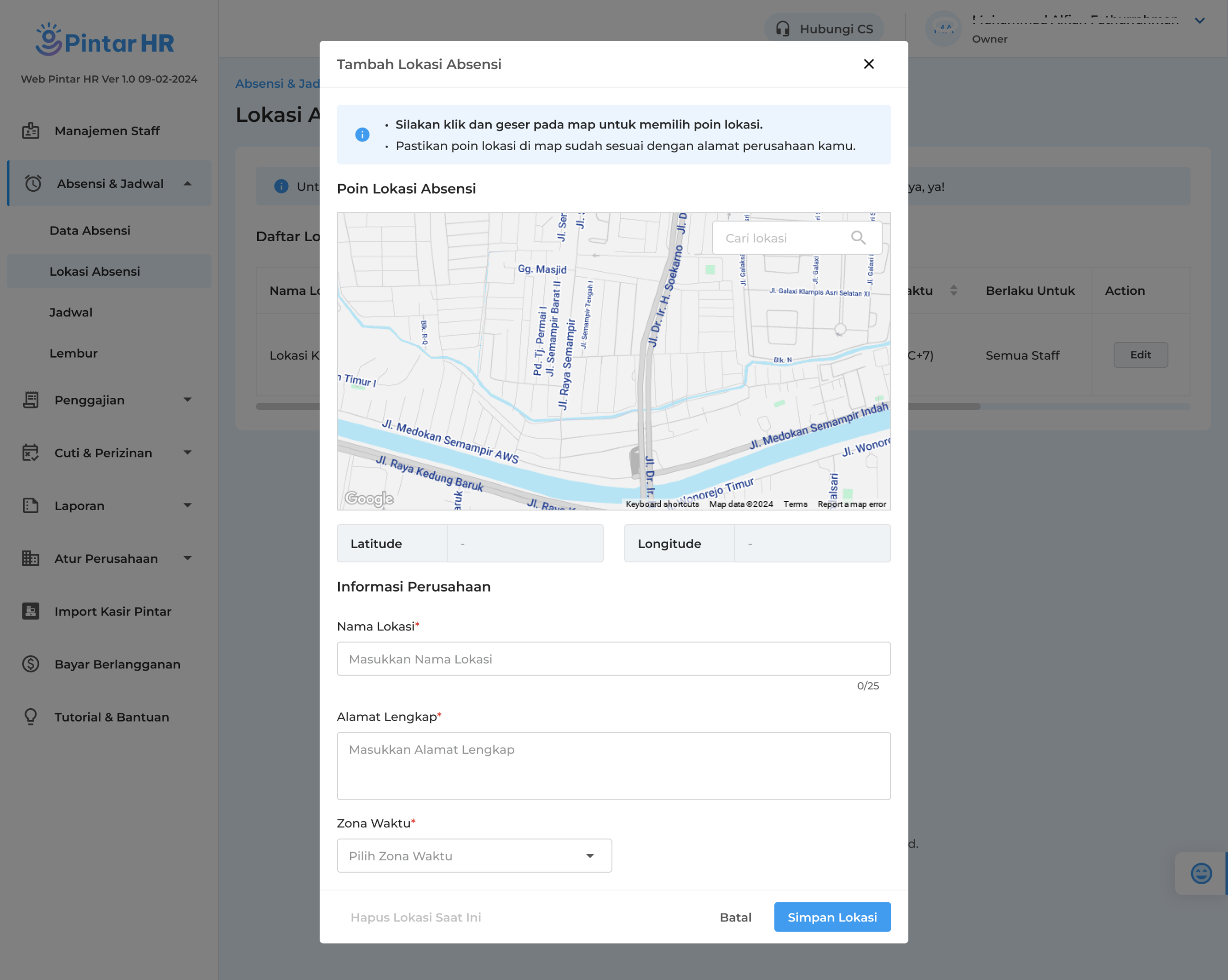Open the user account dropdown chevron
The width and height of the screenshot is (1228, 980).
[1200, 21]
